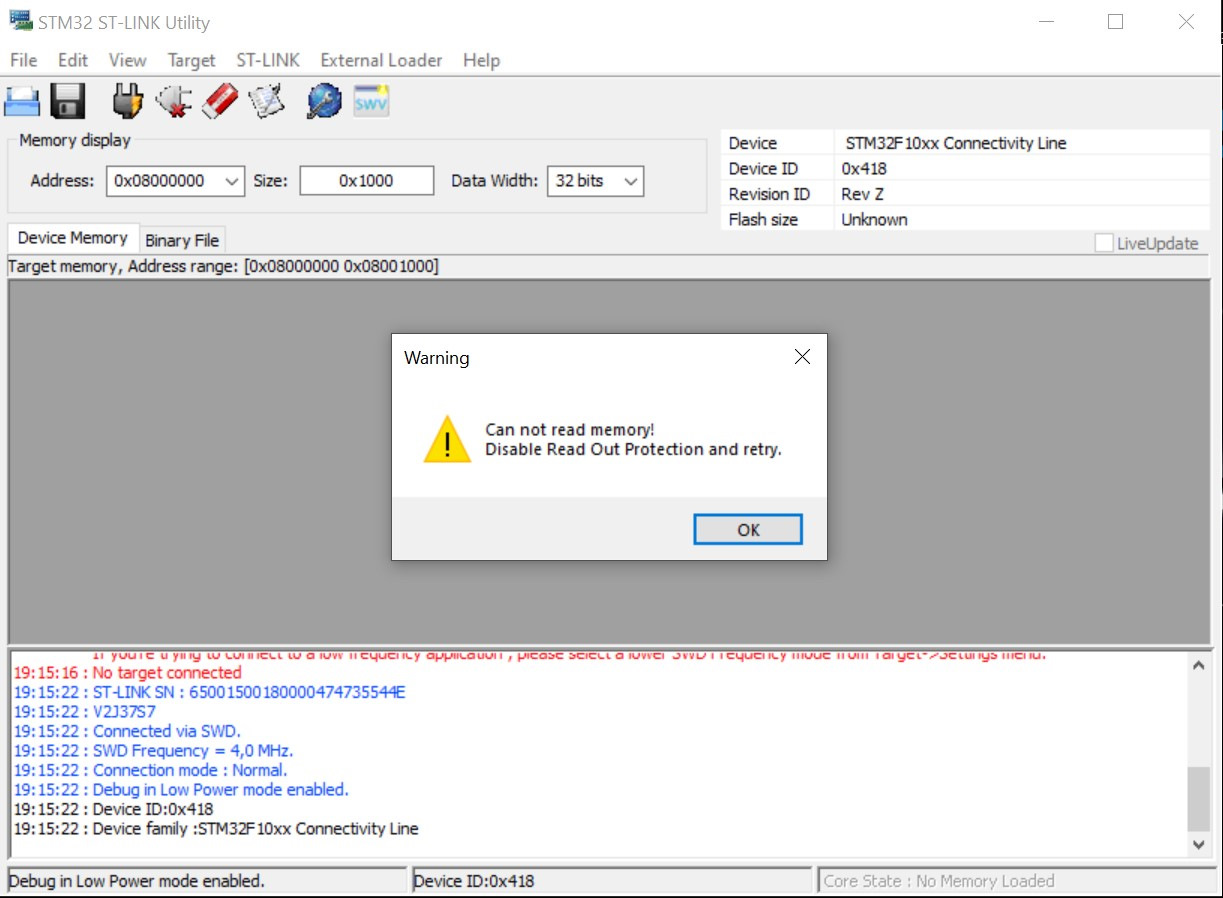This screenshot has height=898, width=1223.
Task: Click log line Connection mode : Normal
Action: pyautogui.click(x=150, y=770)
